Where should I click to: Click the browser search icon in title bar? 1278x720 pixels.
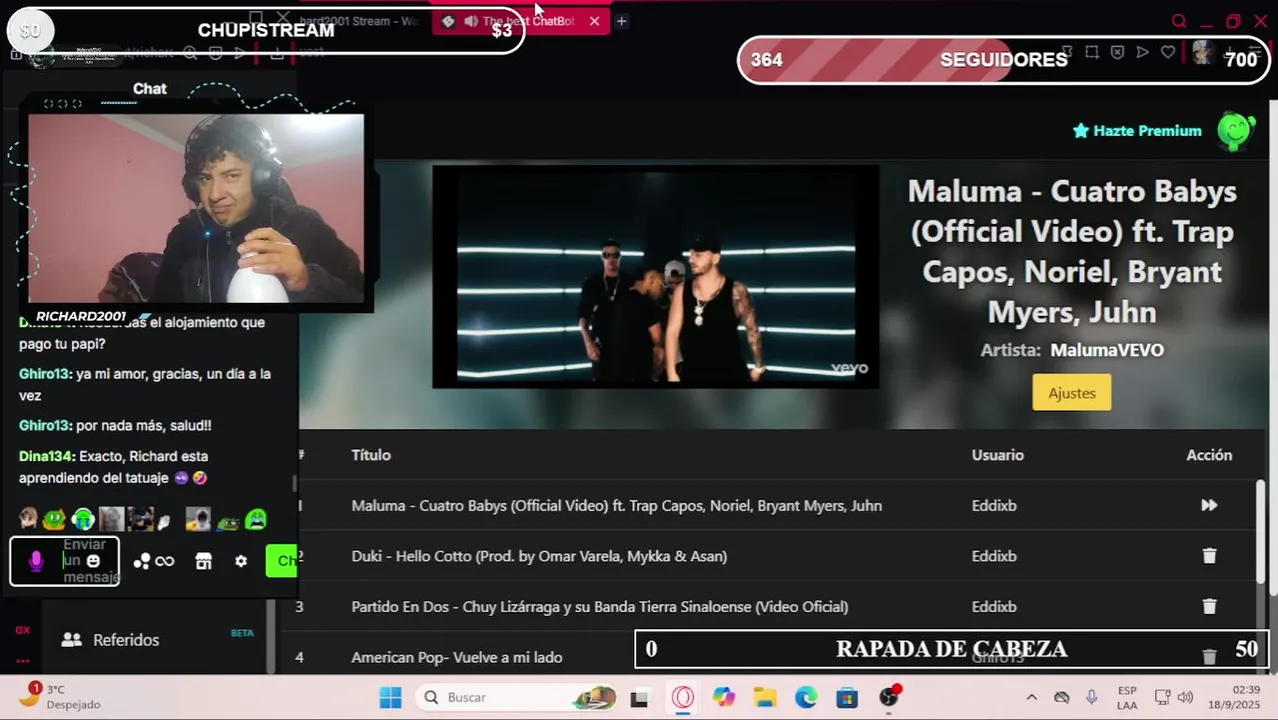point(1179,21)
